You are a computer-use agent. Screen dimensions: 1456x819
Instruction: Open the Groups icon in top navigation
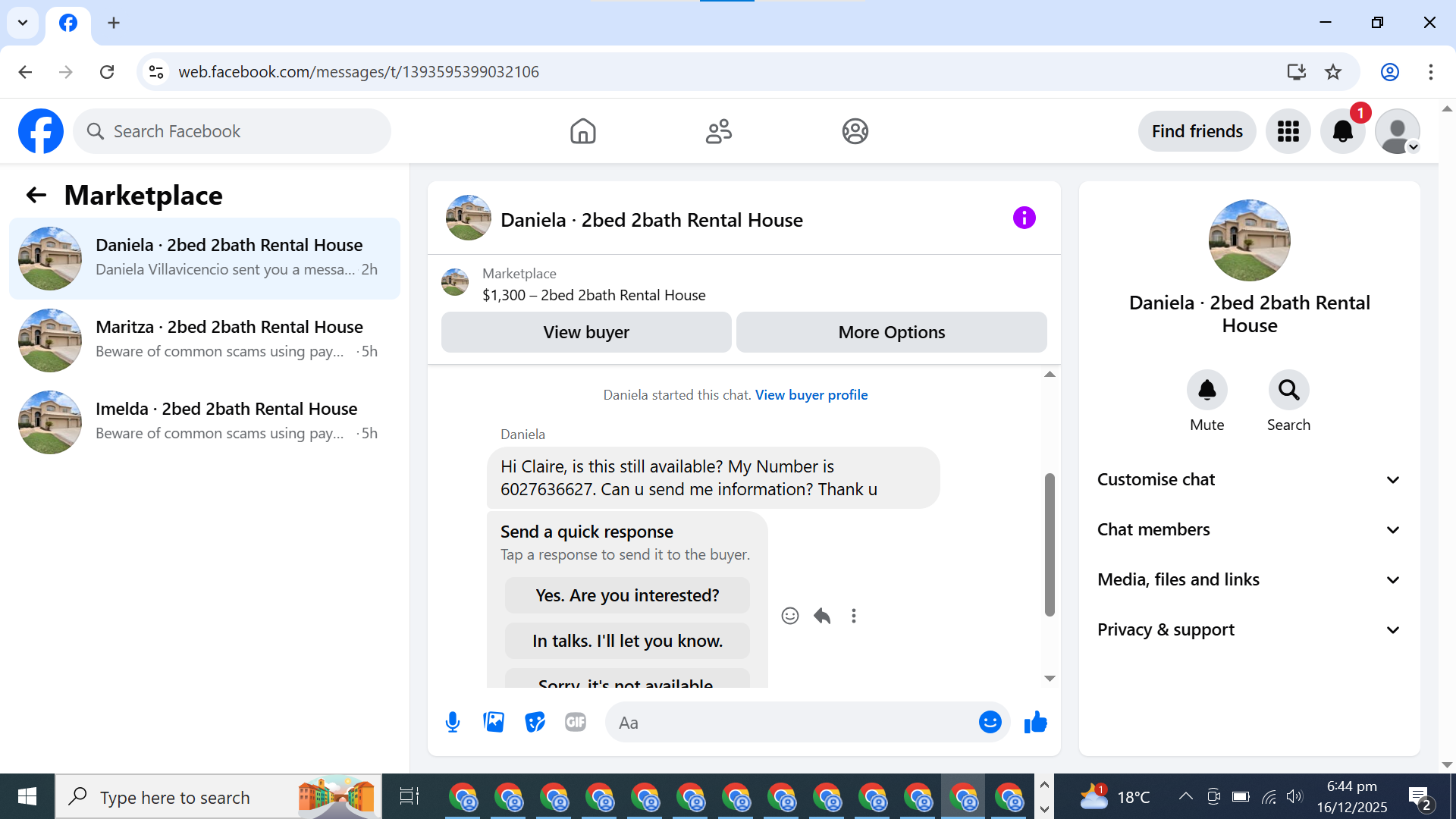coord(855,131)
